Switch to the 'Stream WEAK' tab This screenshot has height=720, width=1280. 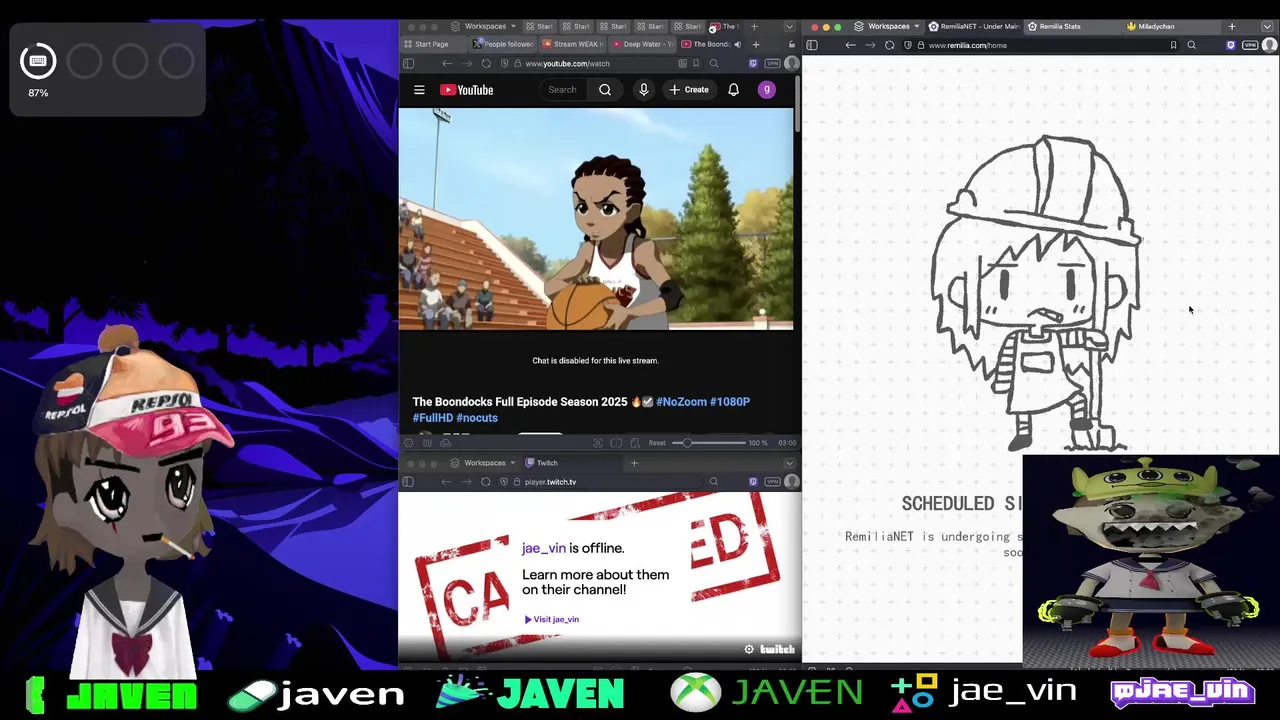573,44
